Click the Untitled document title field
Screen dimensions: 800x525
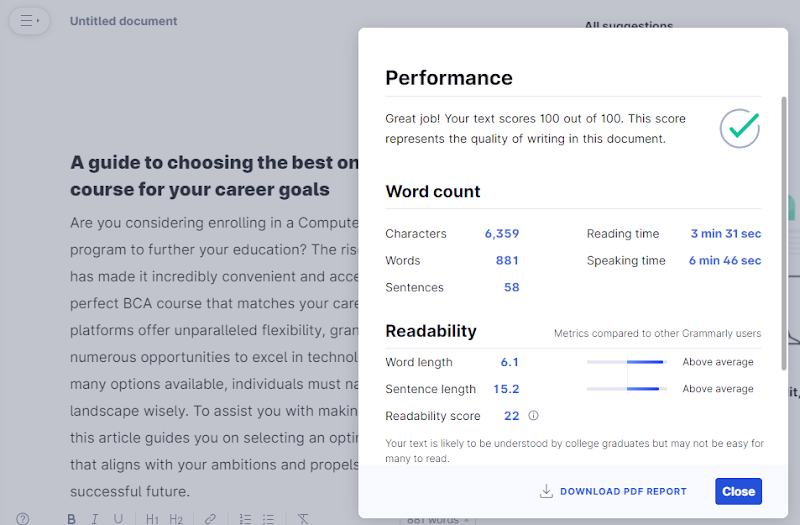click(x=123, y=21)
